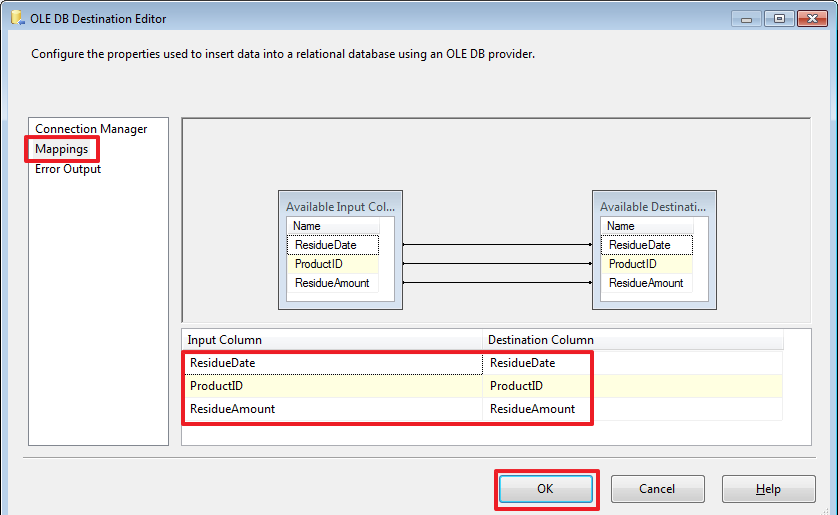Click the Available Input Columns title bar
838x515 pixels.
coord(340,207)
